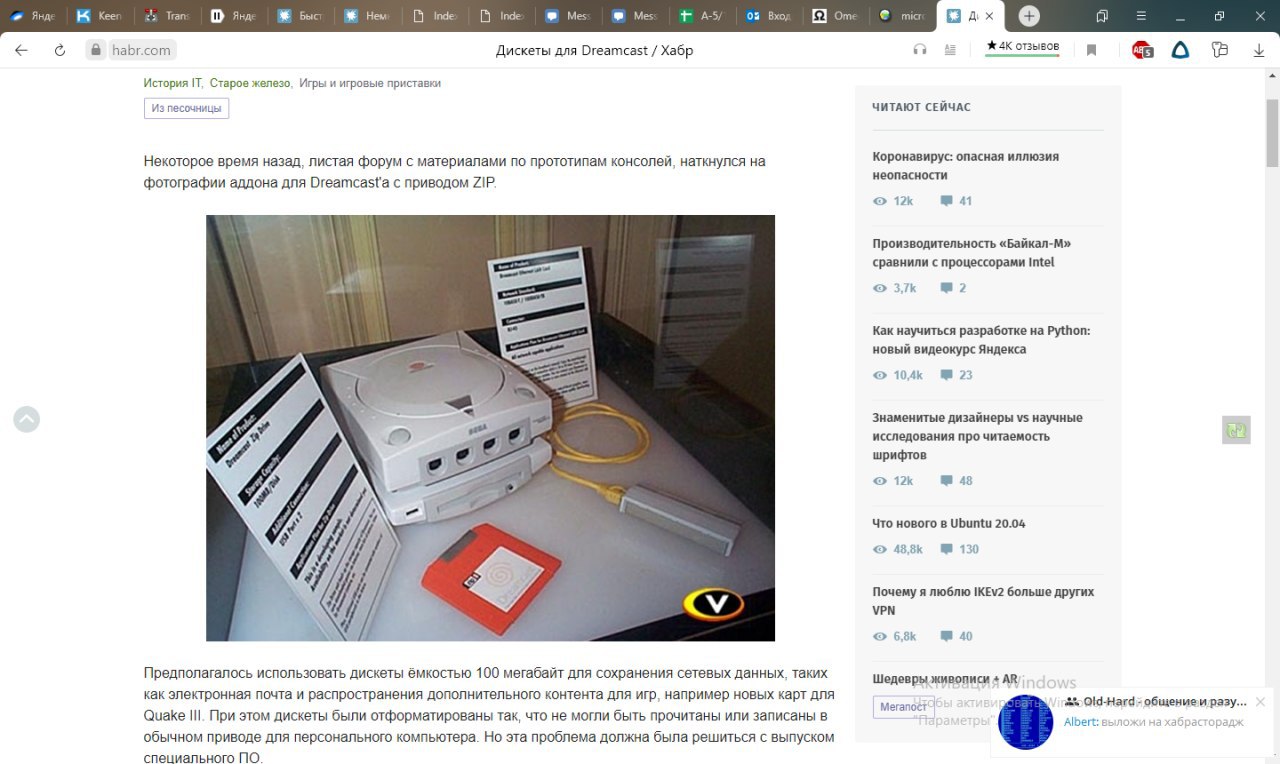The width and height of the screenshot is (1280, 764).
Task: Click views eye icon showing 48,8k
Action: [x=880, y=549]
